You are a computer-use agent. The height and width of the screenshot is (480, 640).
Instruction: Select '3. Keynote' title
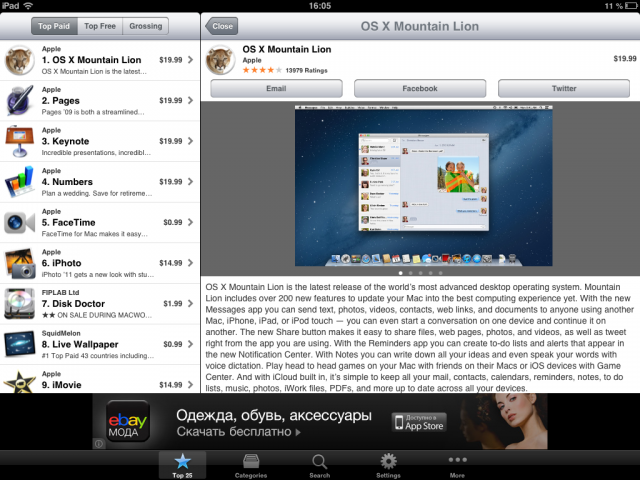[x=65, y=141]
